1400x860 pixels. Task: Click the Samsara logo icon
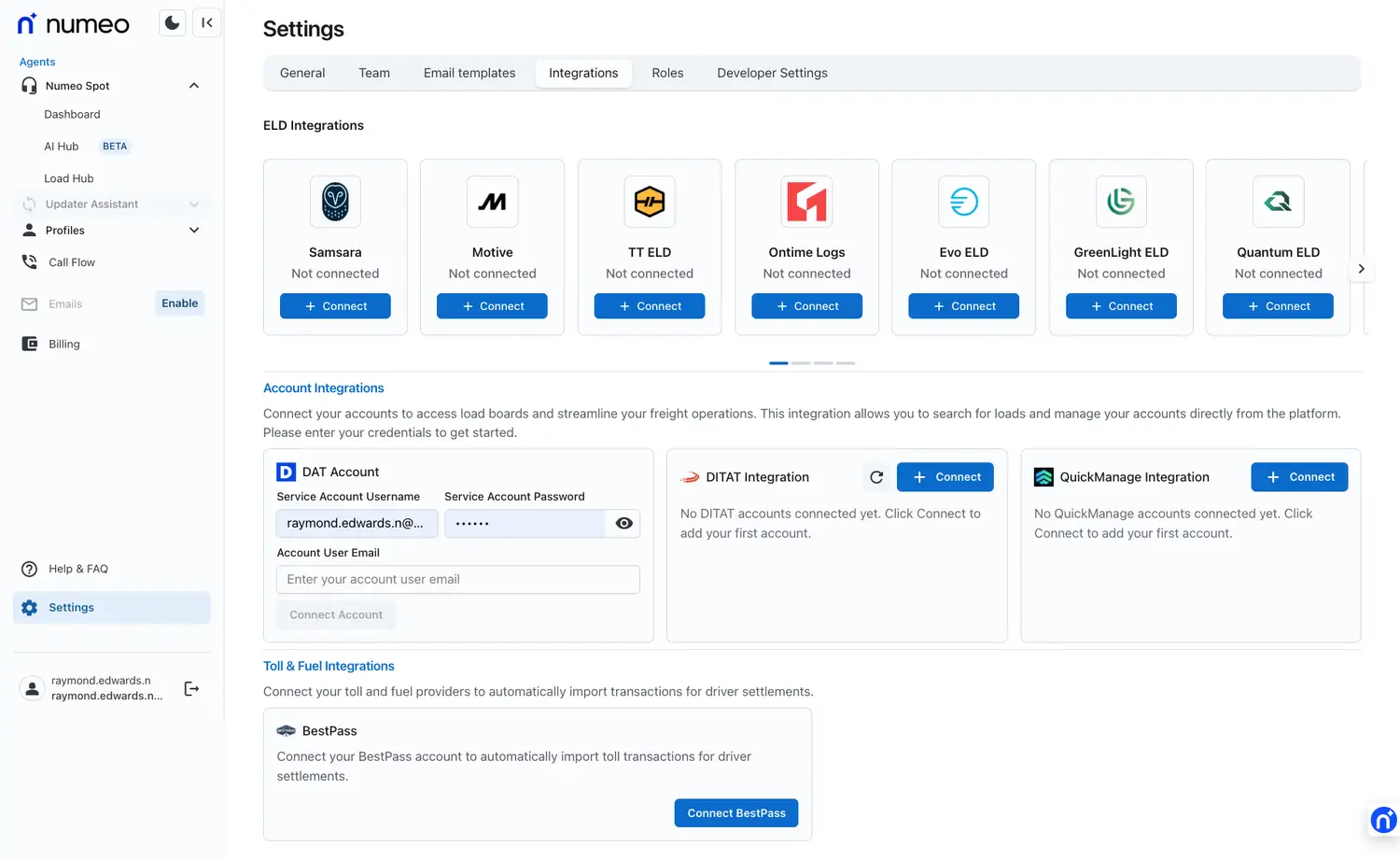335,202
